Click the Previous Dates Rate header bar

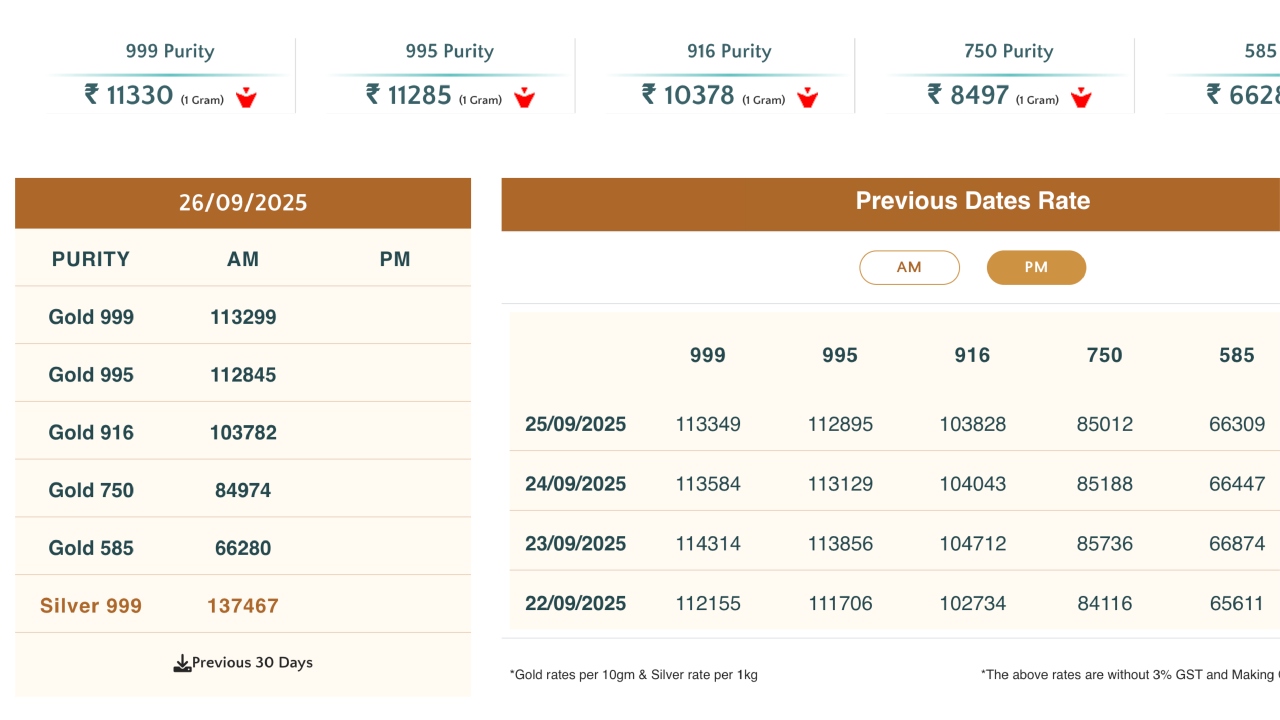972,201
